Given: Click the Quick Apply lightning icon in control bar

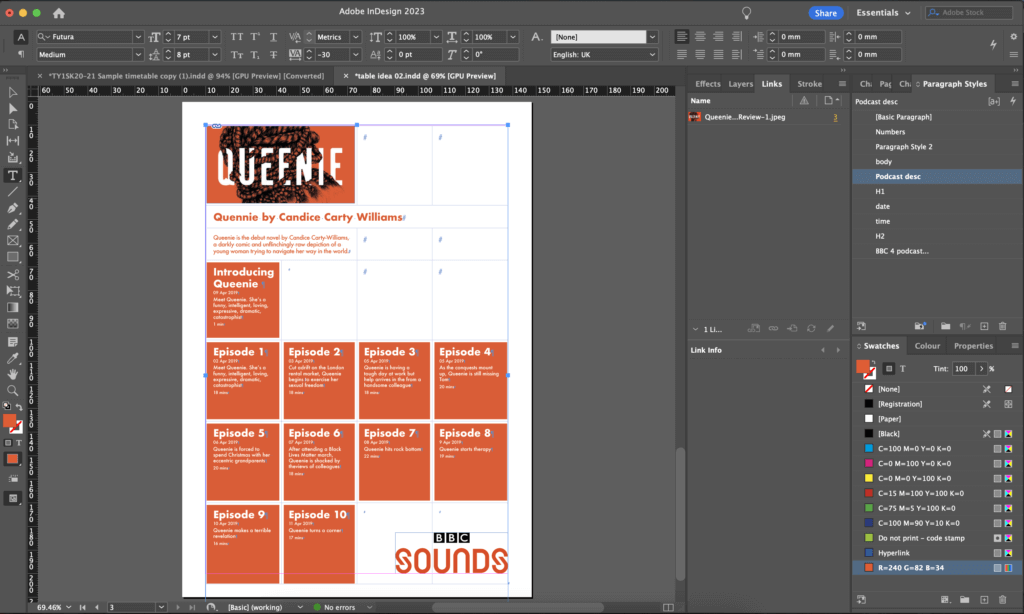Looking at the screenshot, I should [993, 44].
